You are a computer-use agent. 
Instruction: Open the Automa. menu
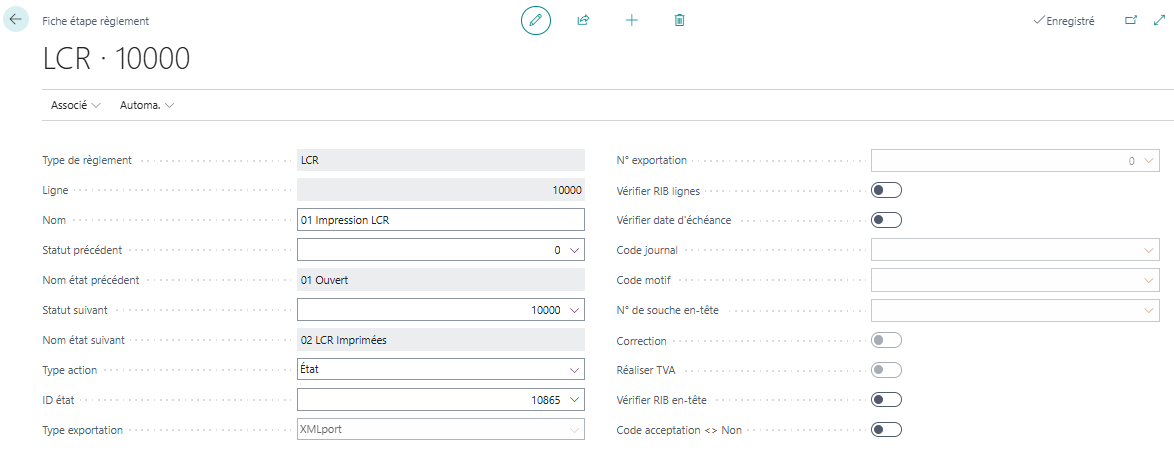coord(146,105)
